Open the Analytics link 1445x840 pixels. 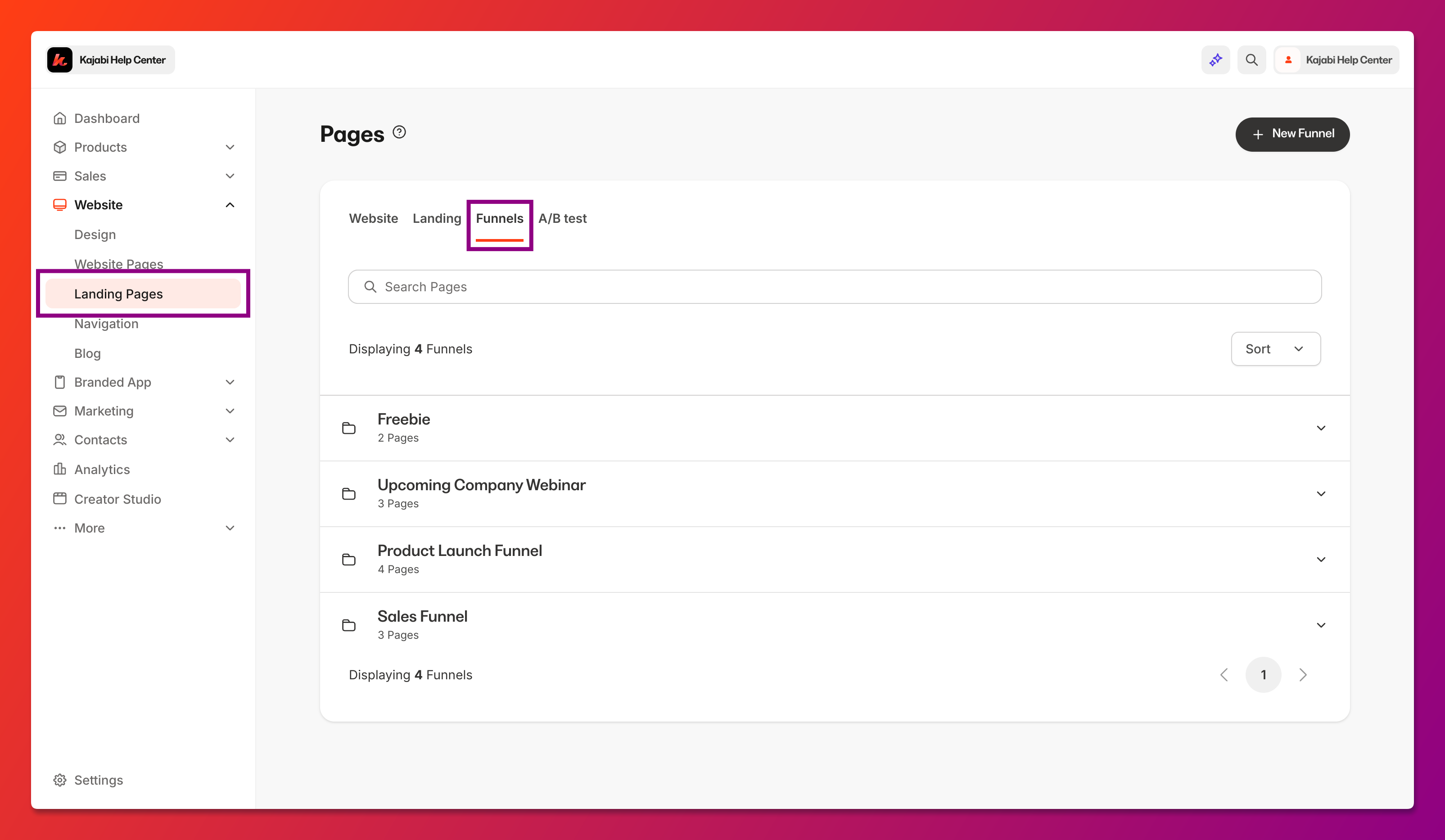point(102,469)
